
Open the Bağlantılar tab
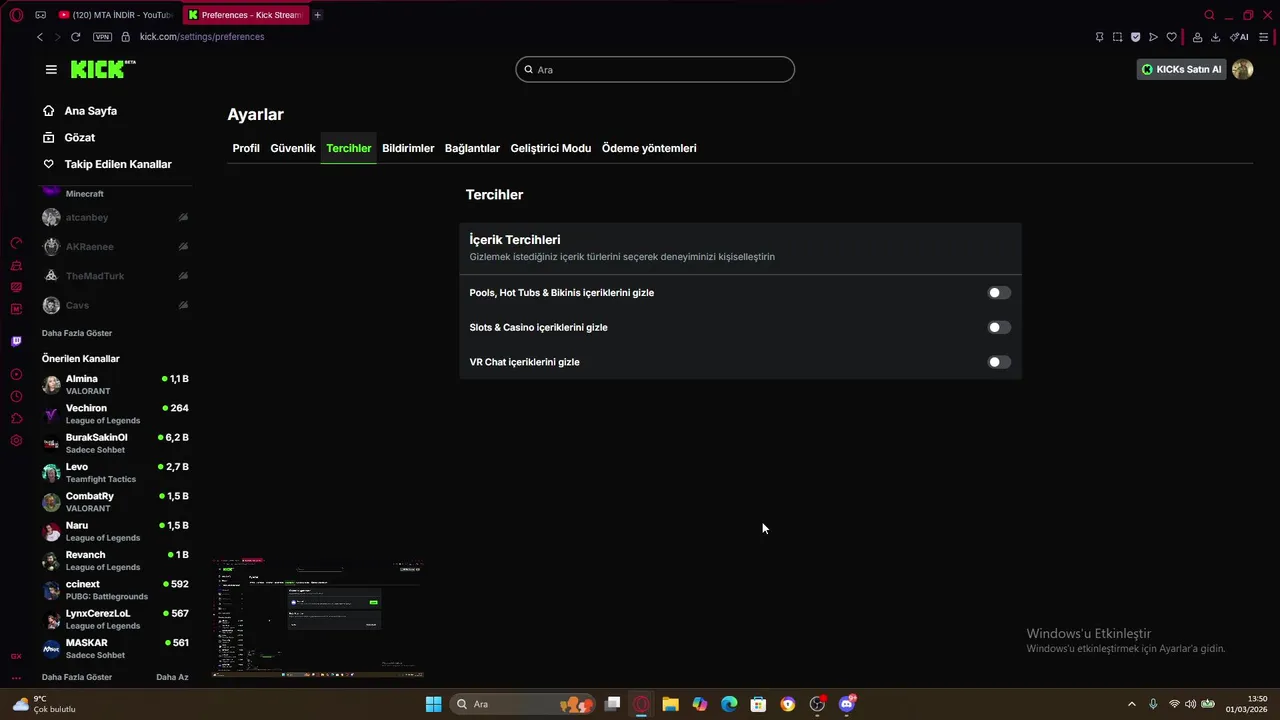click(472, 148)
